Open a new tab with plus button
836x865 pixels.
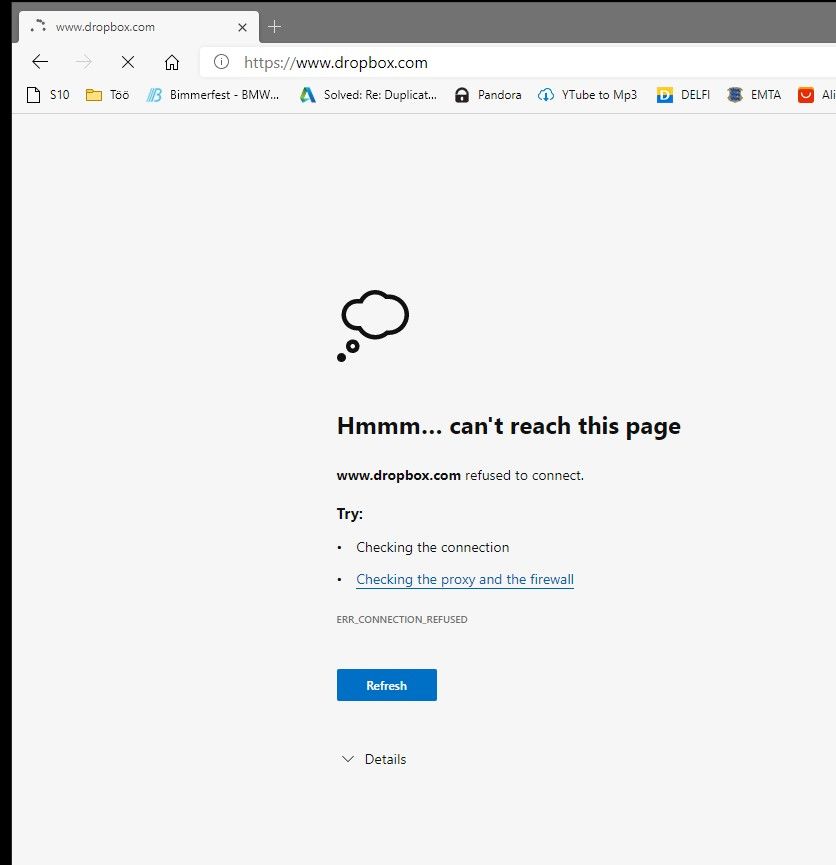click(x=275, y=27)
